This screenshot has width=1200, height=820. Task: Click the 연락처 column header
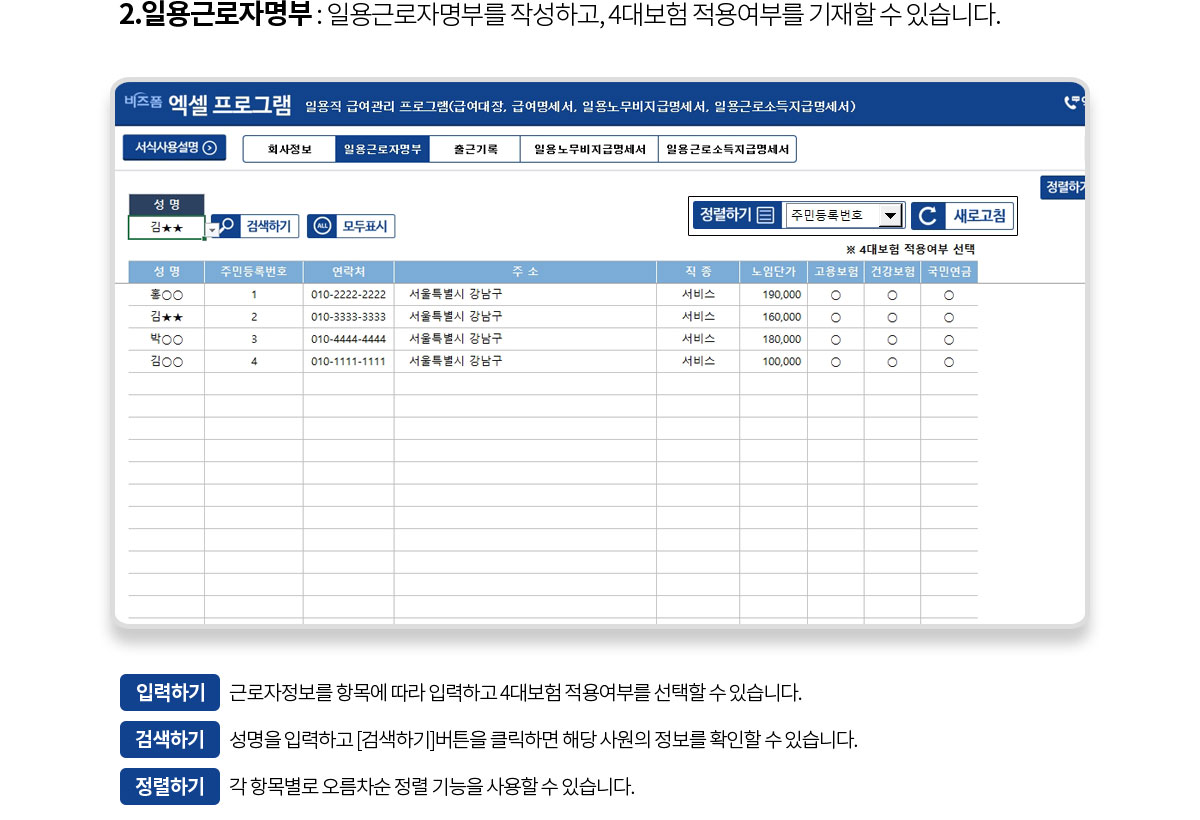(x=348, y=272)
